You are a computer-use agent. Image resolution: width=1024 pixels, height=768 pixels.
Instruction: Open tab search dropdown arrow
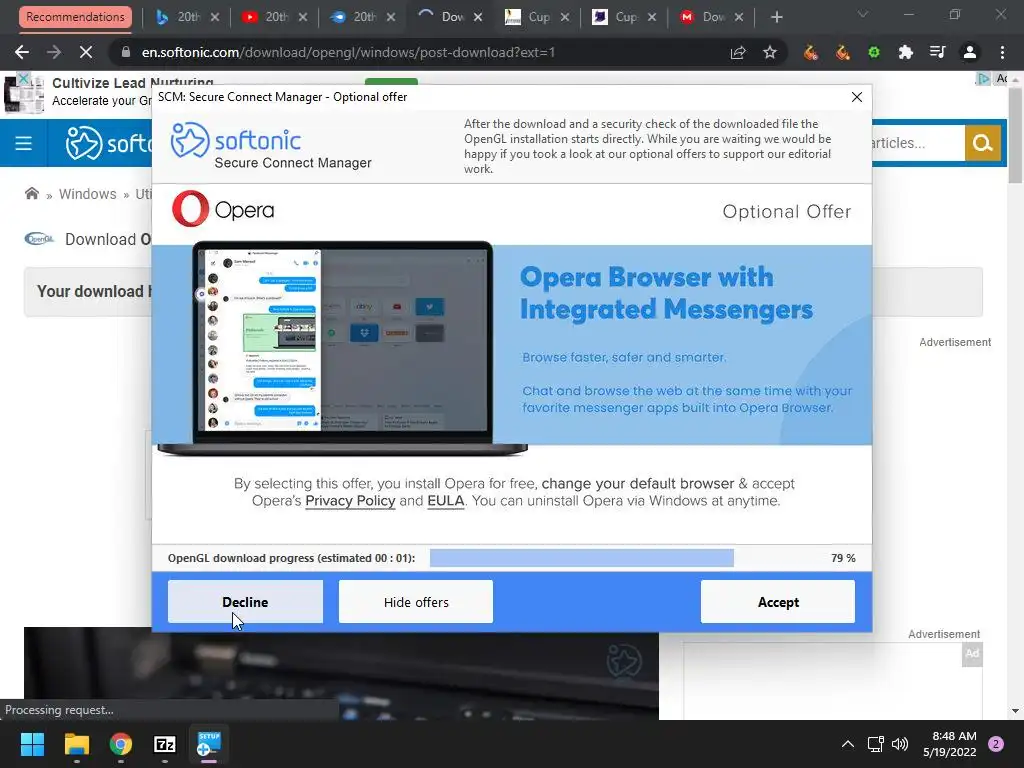click(x=863, y=14)
